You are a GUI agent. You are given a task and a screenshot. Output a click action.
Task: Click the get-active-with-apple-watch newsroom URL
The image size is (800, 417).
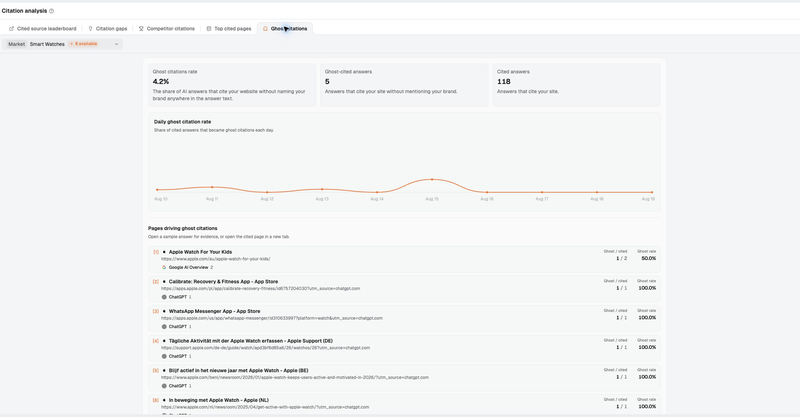pyautogui.click(x=265, y=407)
